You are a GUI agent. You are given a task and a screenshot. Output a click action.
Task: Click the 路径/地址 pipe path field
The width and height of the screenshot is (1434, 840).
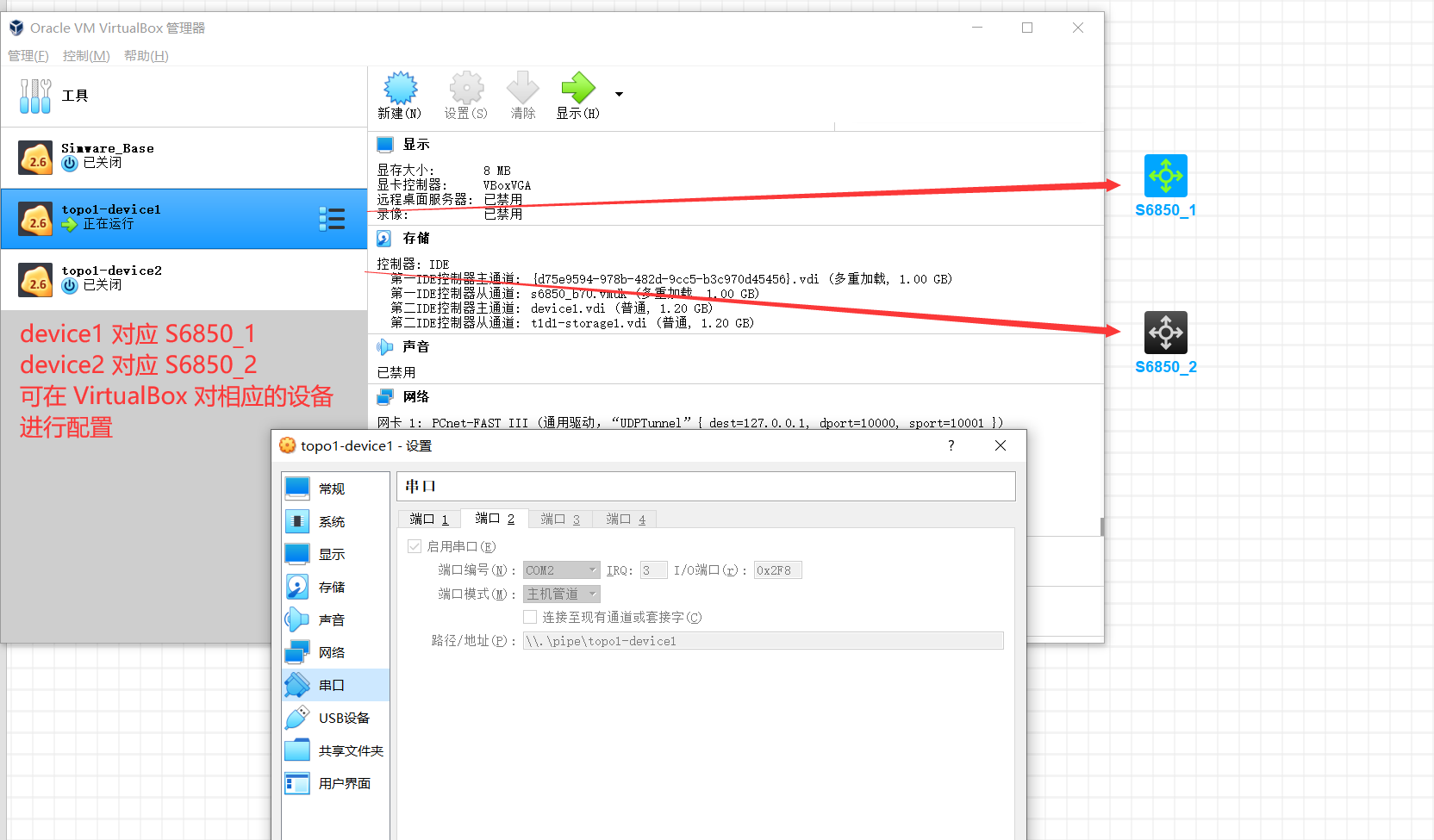pos(762,641)
